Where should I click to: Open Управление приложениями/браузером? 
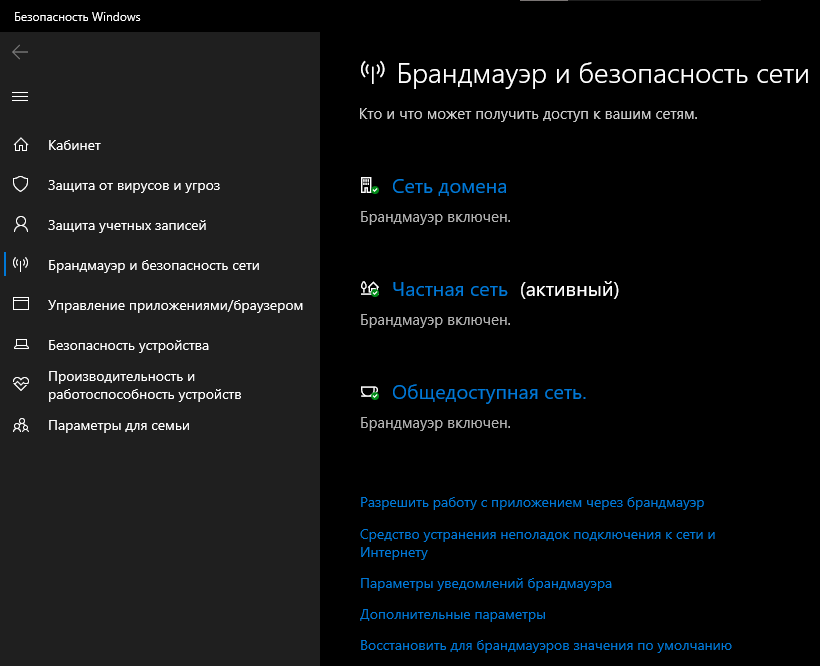(176, 305)
